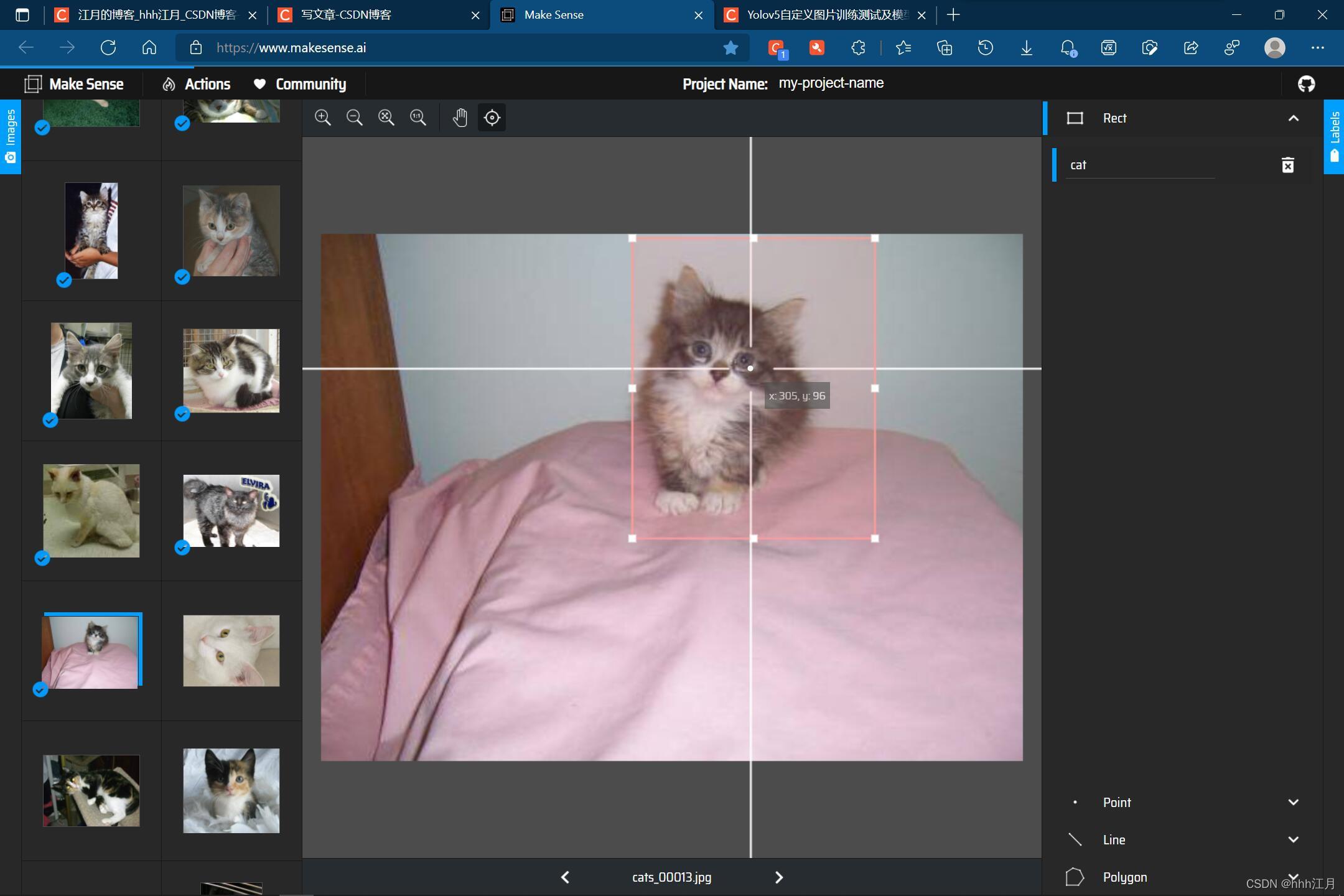
Task: Delete the cat label with trash icon
Action: point(1287,165)
